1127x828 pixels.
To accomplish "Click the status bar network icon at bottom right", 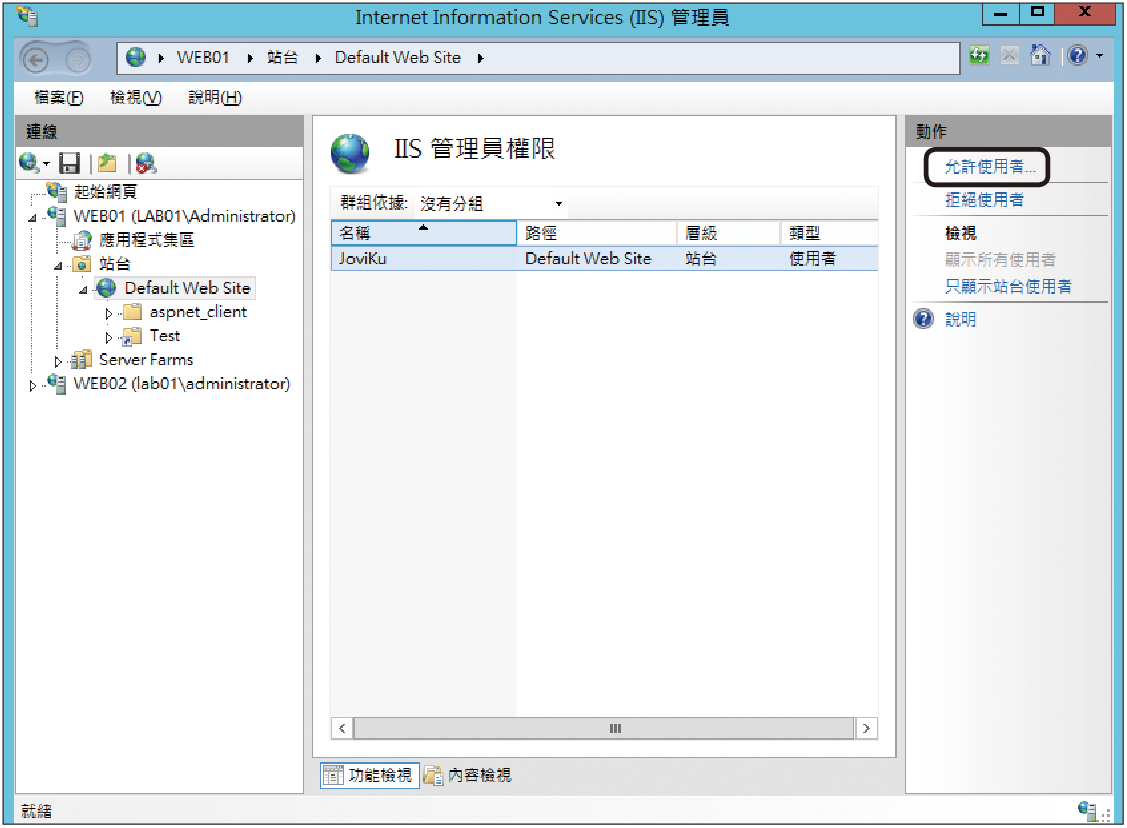I will tap(1087, 810).
